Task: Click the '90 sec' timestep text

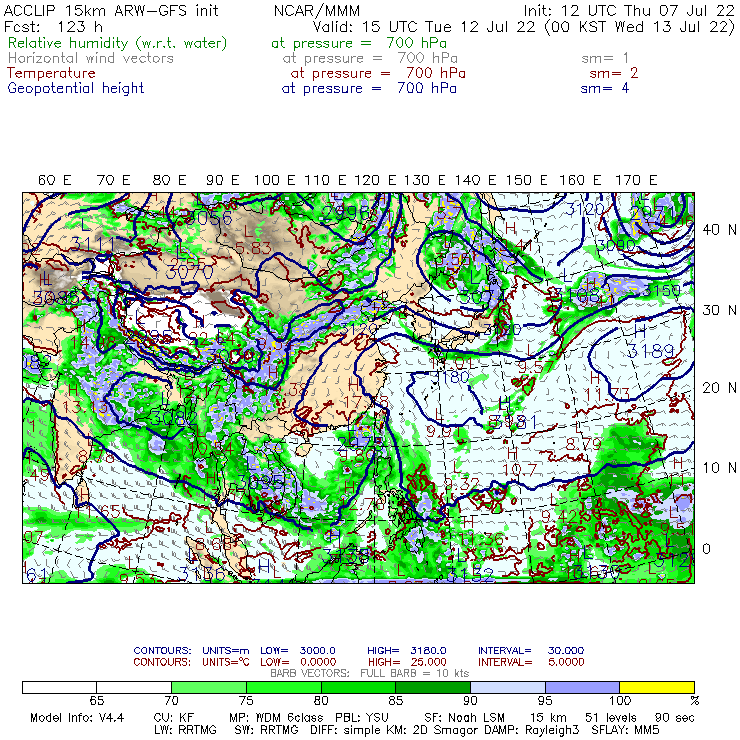Action: [x=674, y=718]
